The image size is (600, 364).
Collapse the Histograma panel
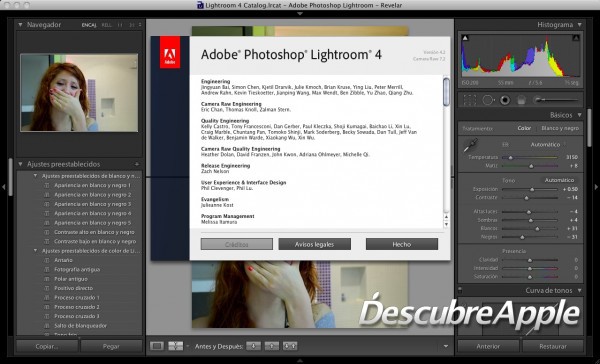[579, 24]
